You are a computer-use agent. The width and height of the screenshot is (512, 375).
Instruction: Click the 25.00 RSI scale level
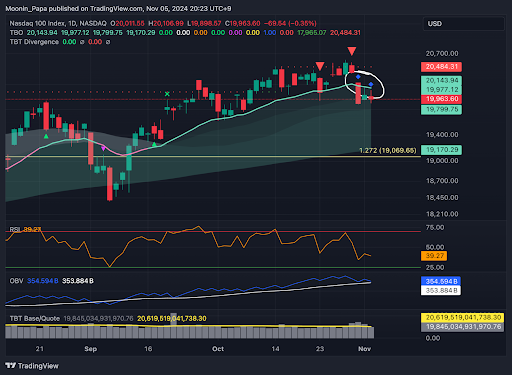pyautogui.click(x=435, y=267)
